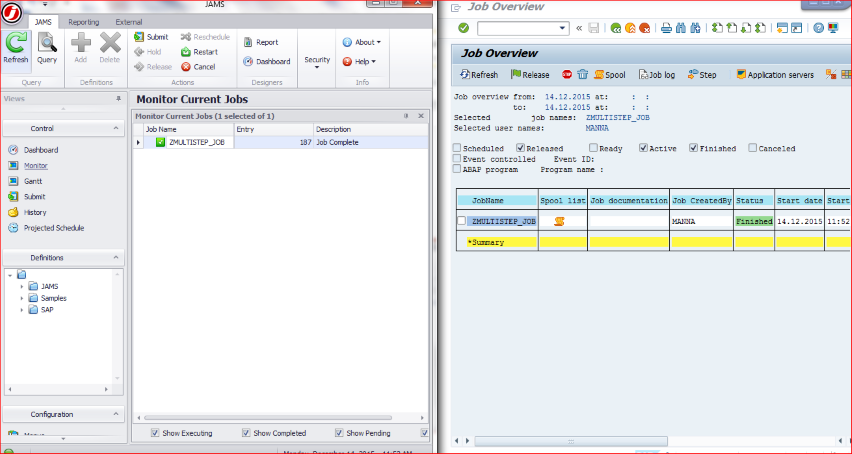Collapse the Configuration section panel
852x454 pixels.
tap(116, 414)
